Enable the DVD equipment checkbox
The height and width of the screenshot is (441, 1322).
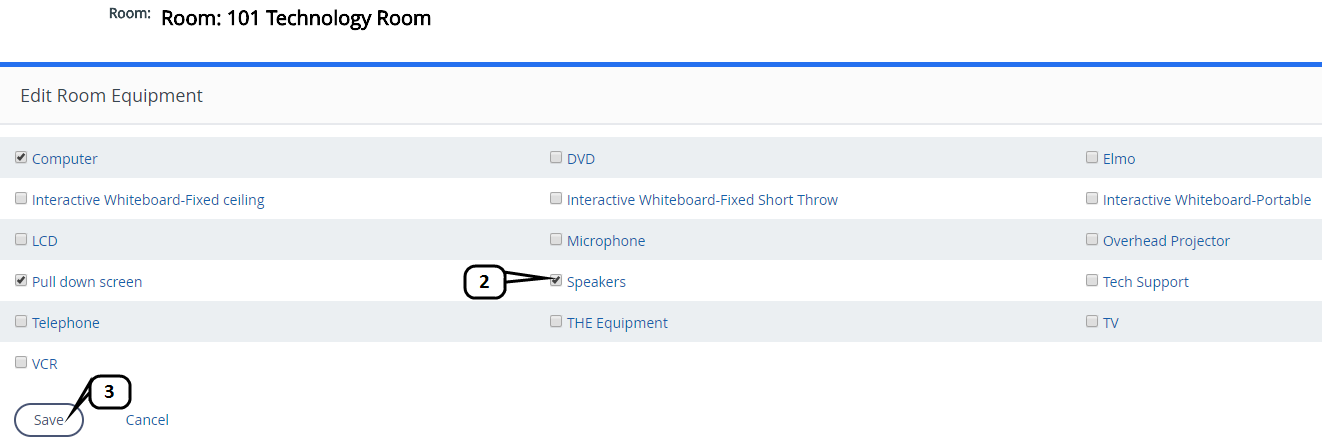[x=556, y=158]
